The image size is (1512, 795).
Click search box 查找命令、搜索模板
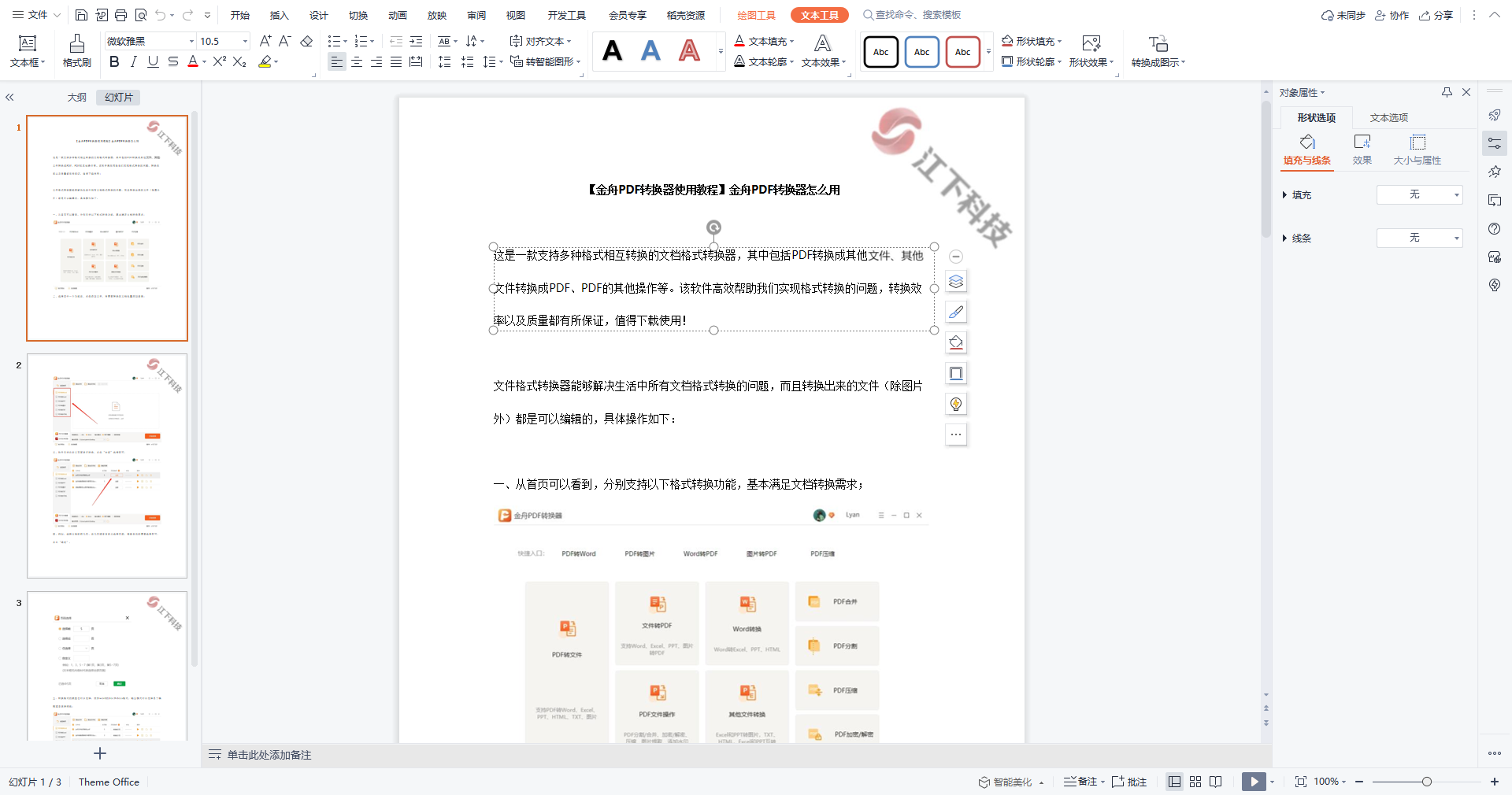tap(911, 15)
